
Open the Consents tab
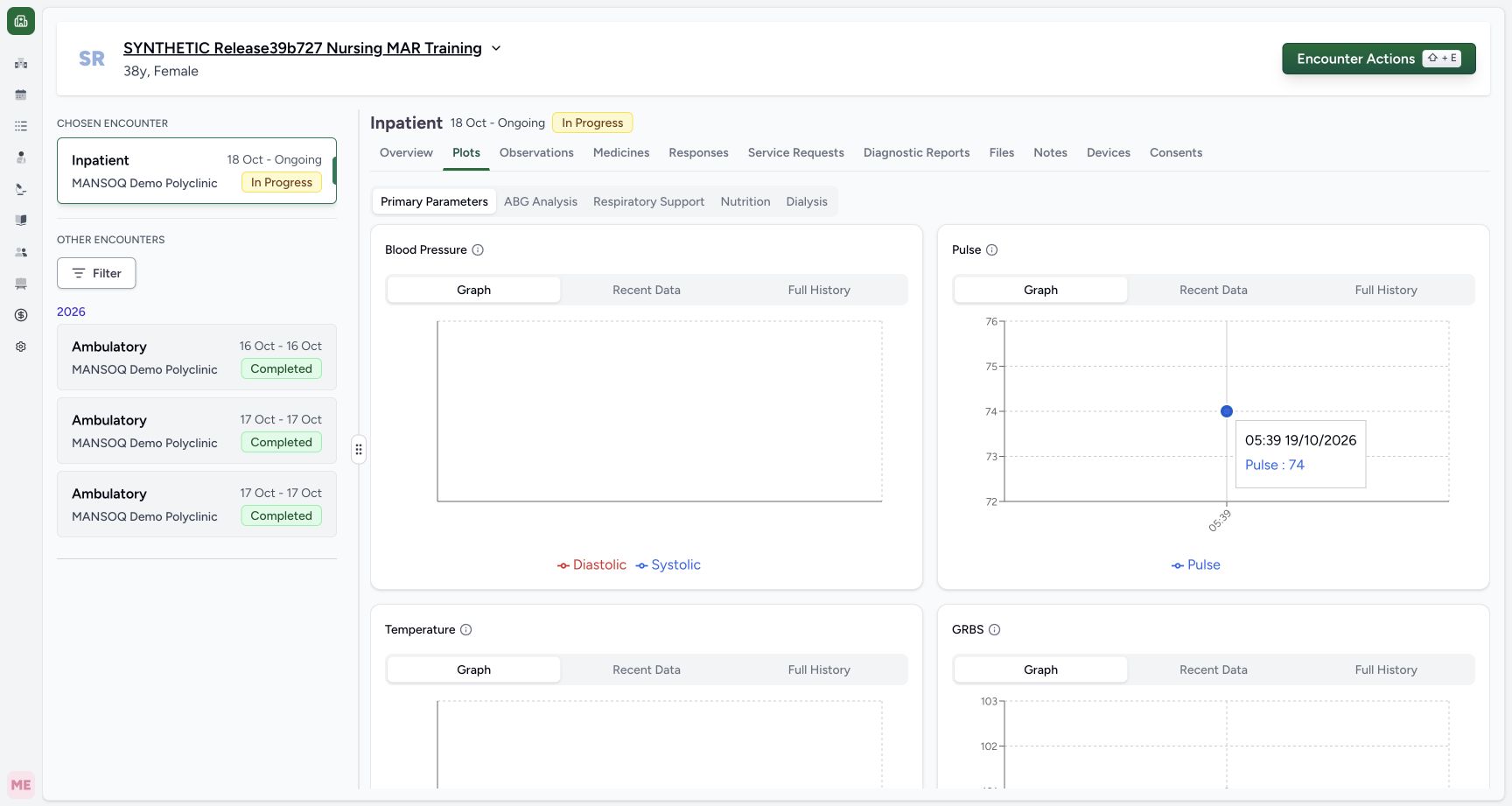[x=1176, y=152]
